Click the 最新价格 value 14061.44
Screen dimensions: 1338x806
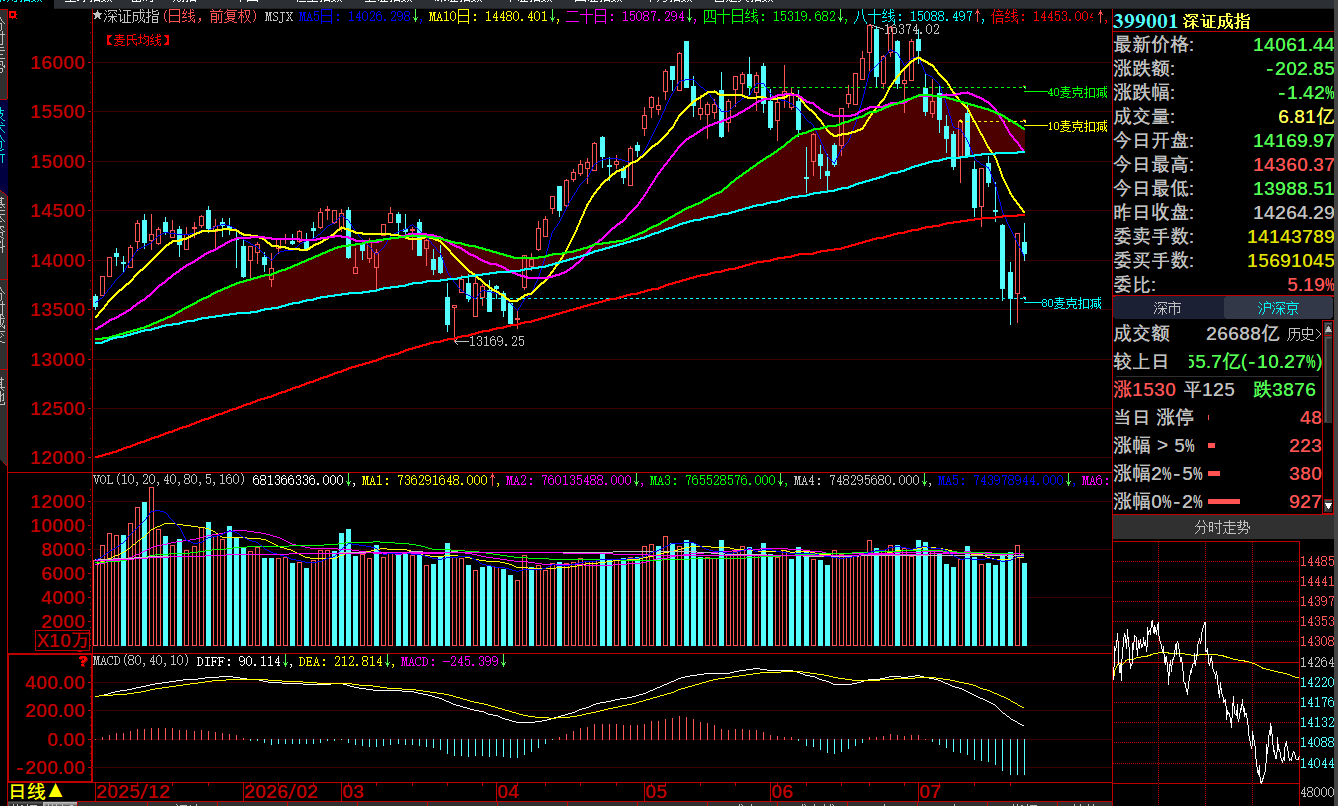tap(1293, 45)
